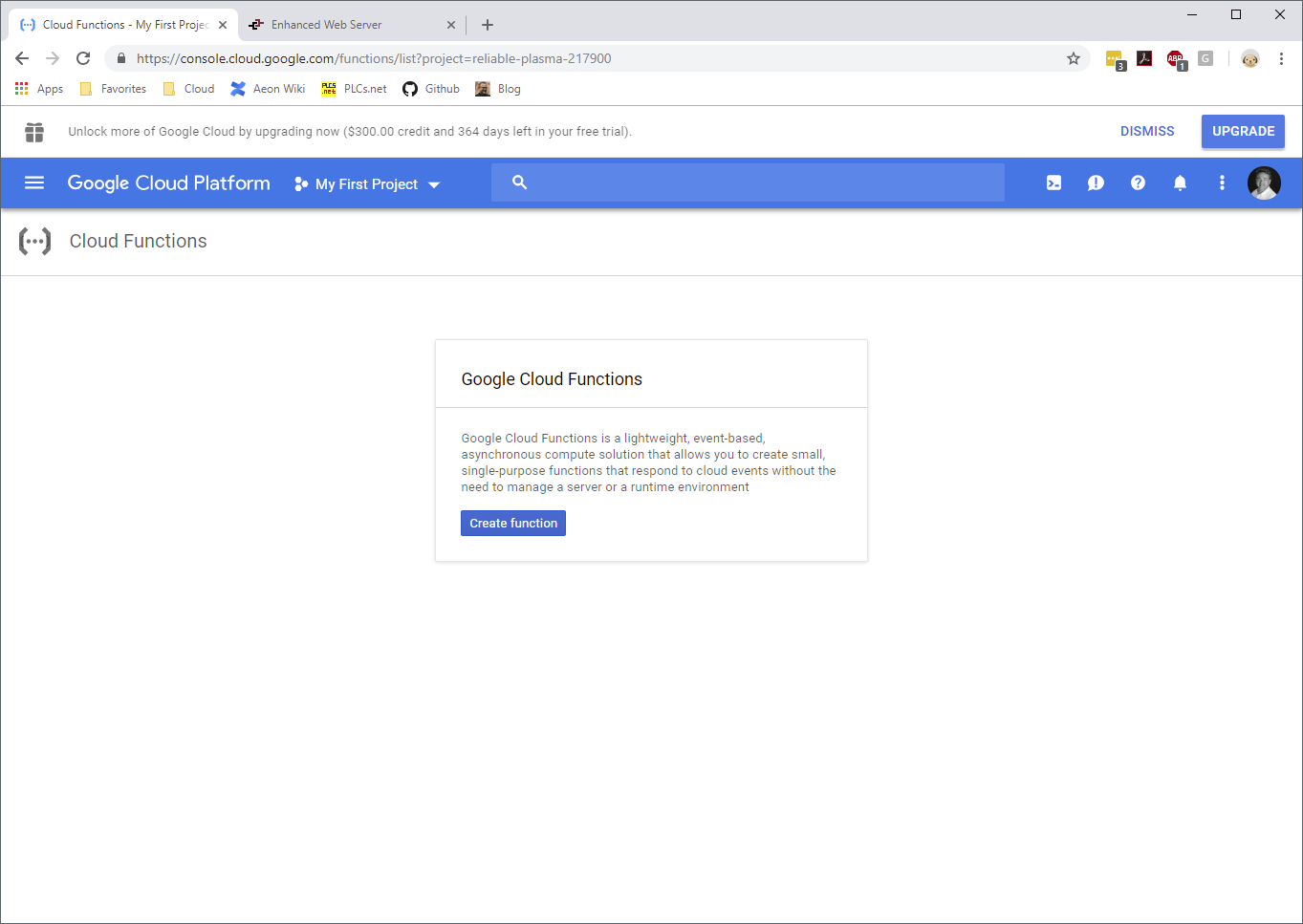Click the browser address bar URL
Viewport: 1303px width, 924px height.
click(374, 58)
